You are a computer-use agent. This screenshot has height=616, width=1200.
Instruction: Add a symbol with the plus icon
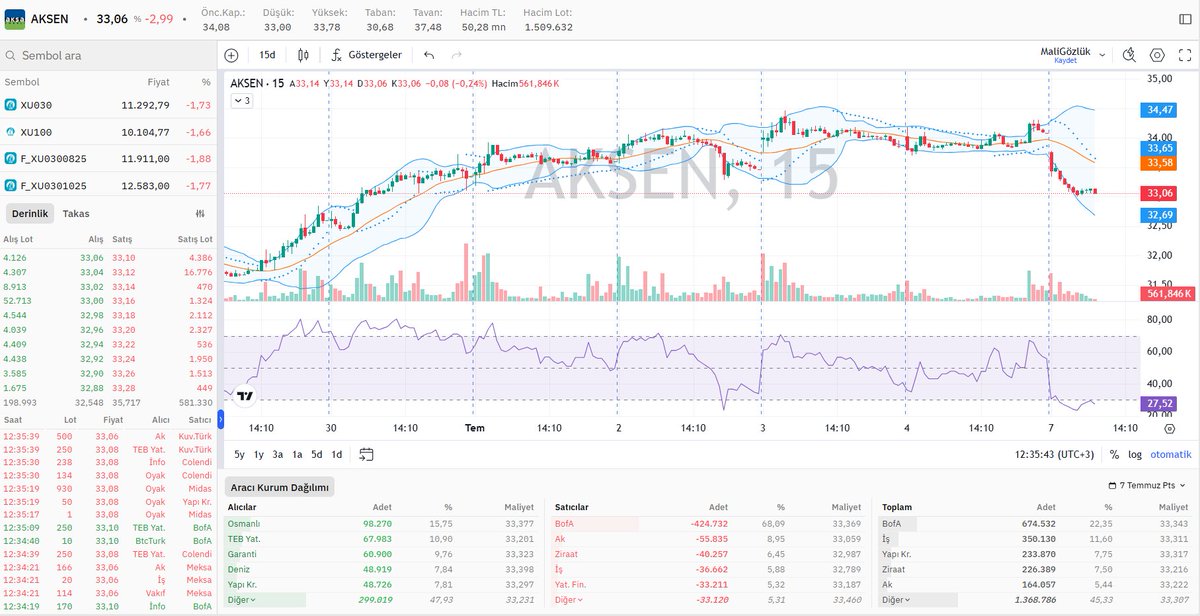(x=232, y=56)
